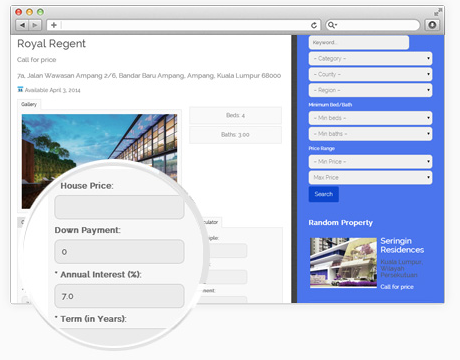Click the blue Search button
Image resolution: width=460 pixels, height=360 pixels.
click(x=324, y=194)
